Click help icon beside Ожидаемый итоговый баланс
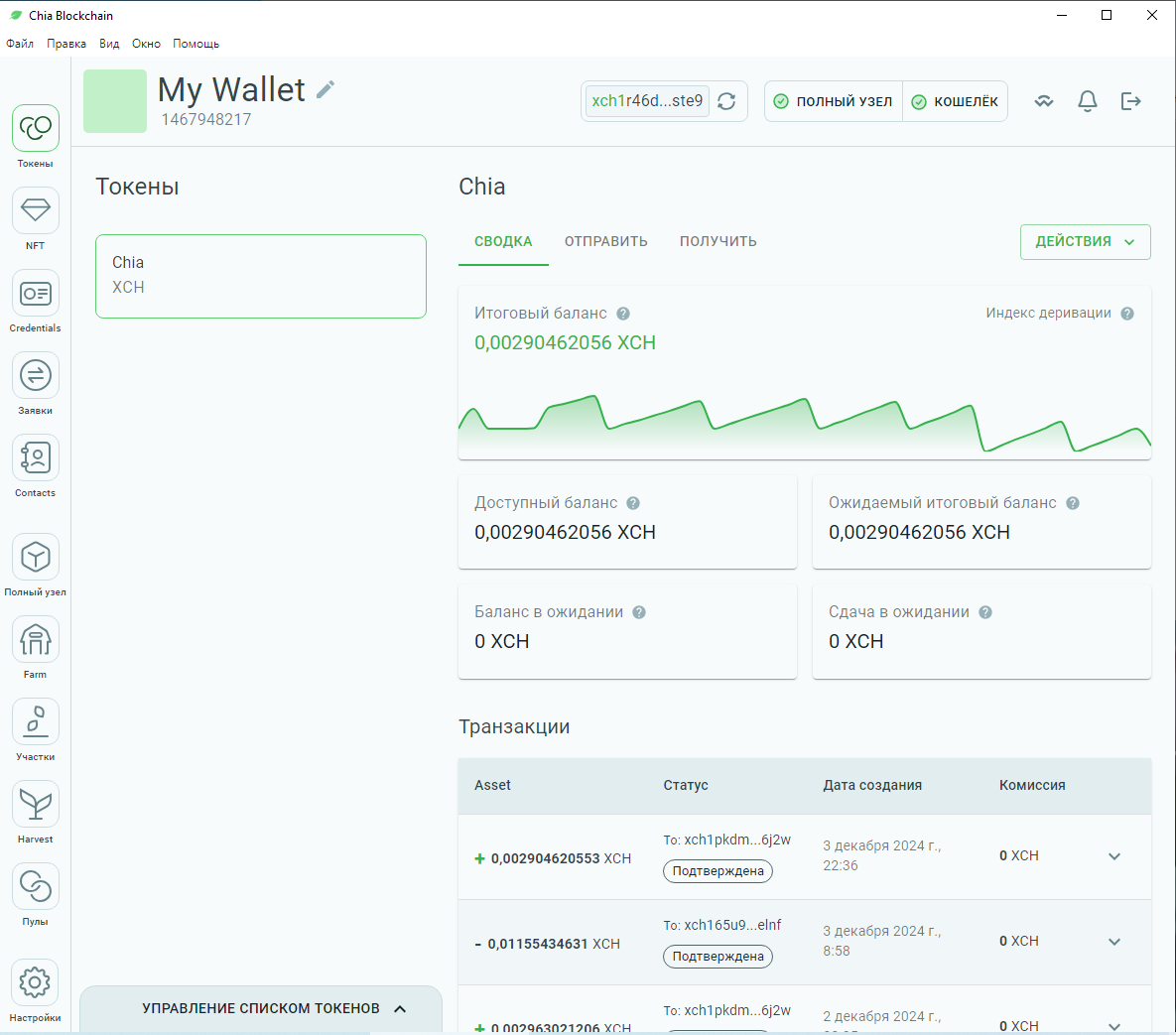 (x=1073, y=503)
